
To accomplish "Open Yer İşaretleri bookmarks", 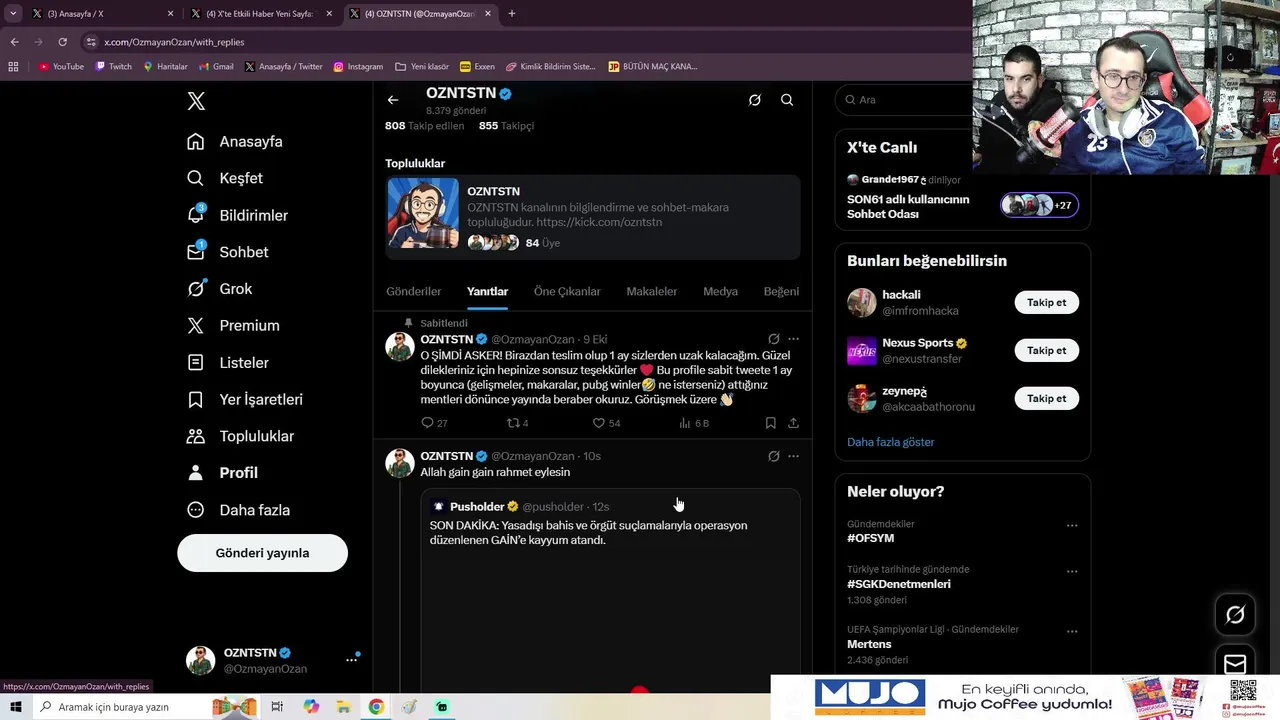I will [245, 400].
